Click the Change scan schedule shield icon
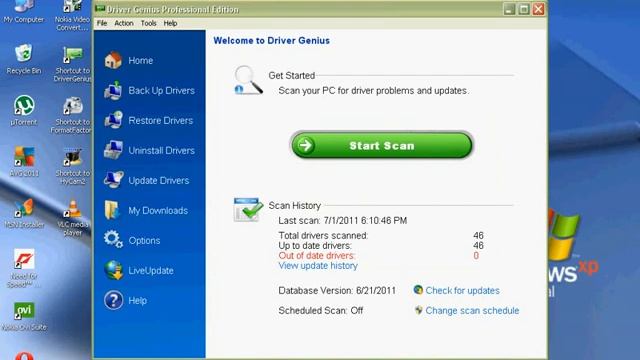Screen dimensions: 640x360 pos(418,310)
